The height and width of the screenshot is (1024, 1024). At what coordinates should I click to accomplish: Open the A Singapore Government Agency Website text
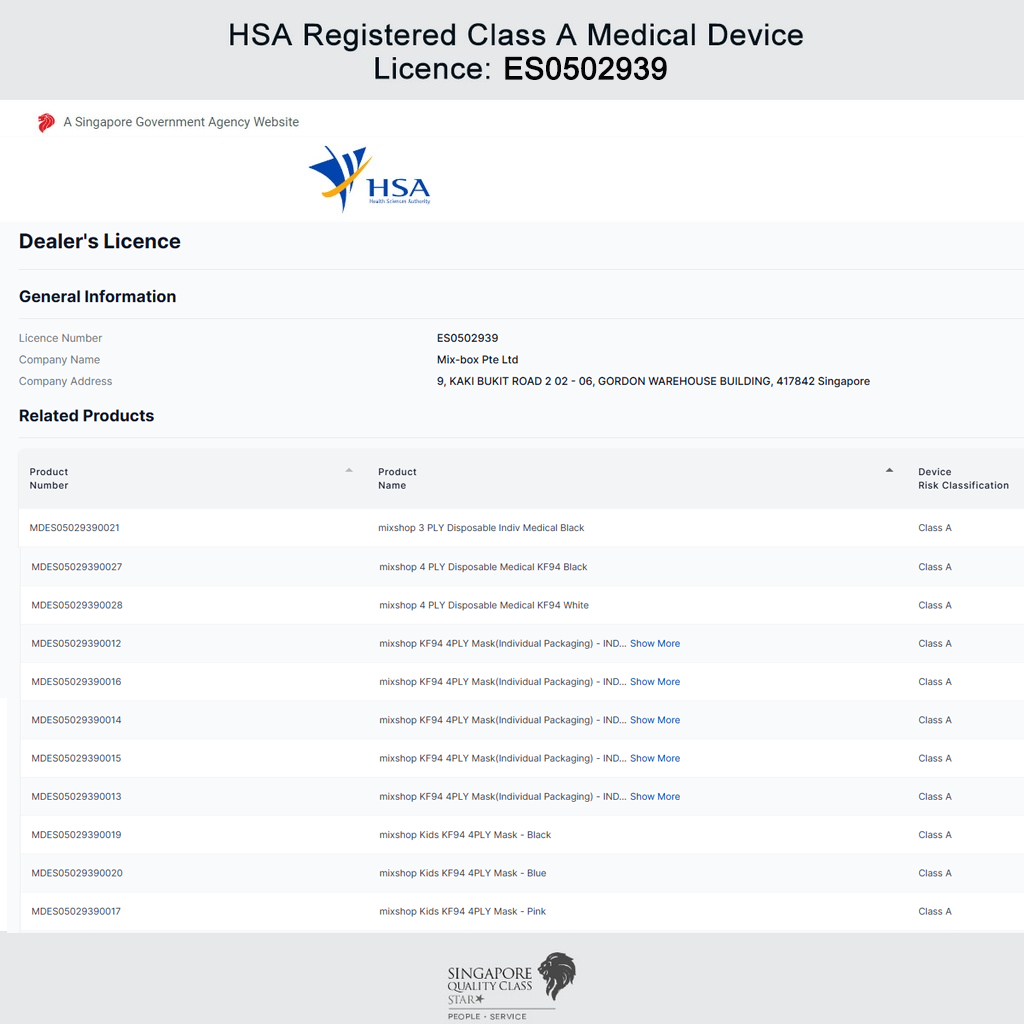[x=181, y=122]
